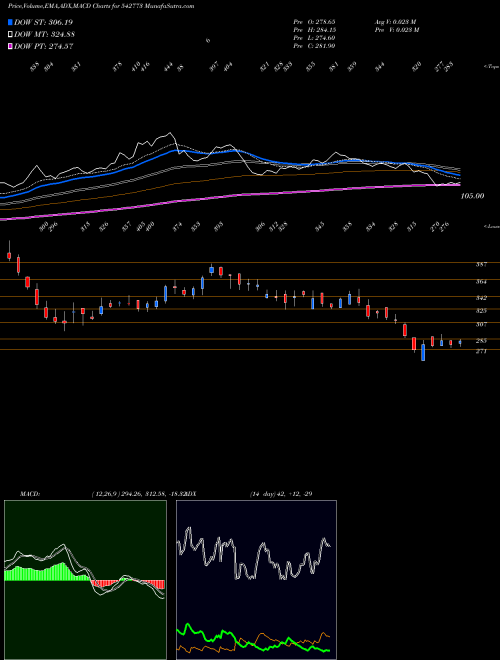Click the Pre V: 0.023 M value

[x=398, y=30]
